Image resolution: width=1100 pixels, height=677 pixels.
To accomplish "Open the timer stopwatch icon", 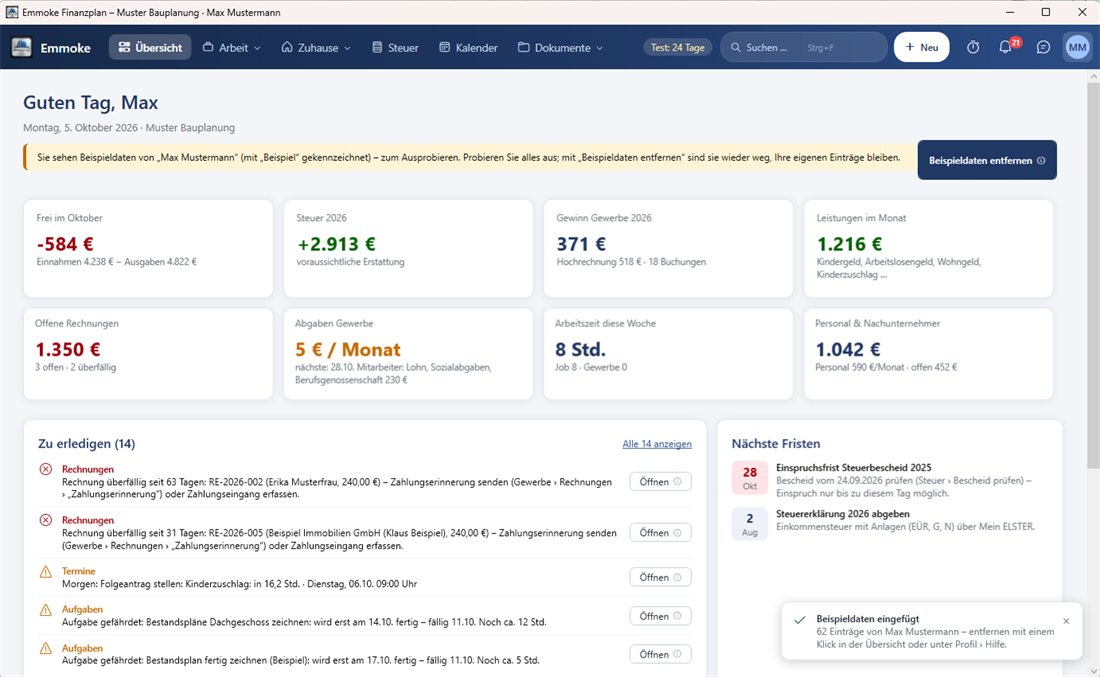I will click(973, 47).
